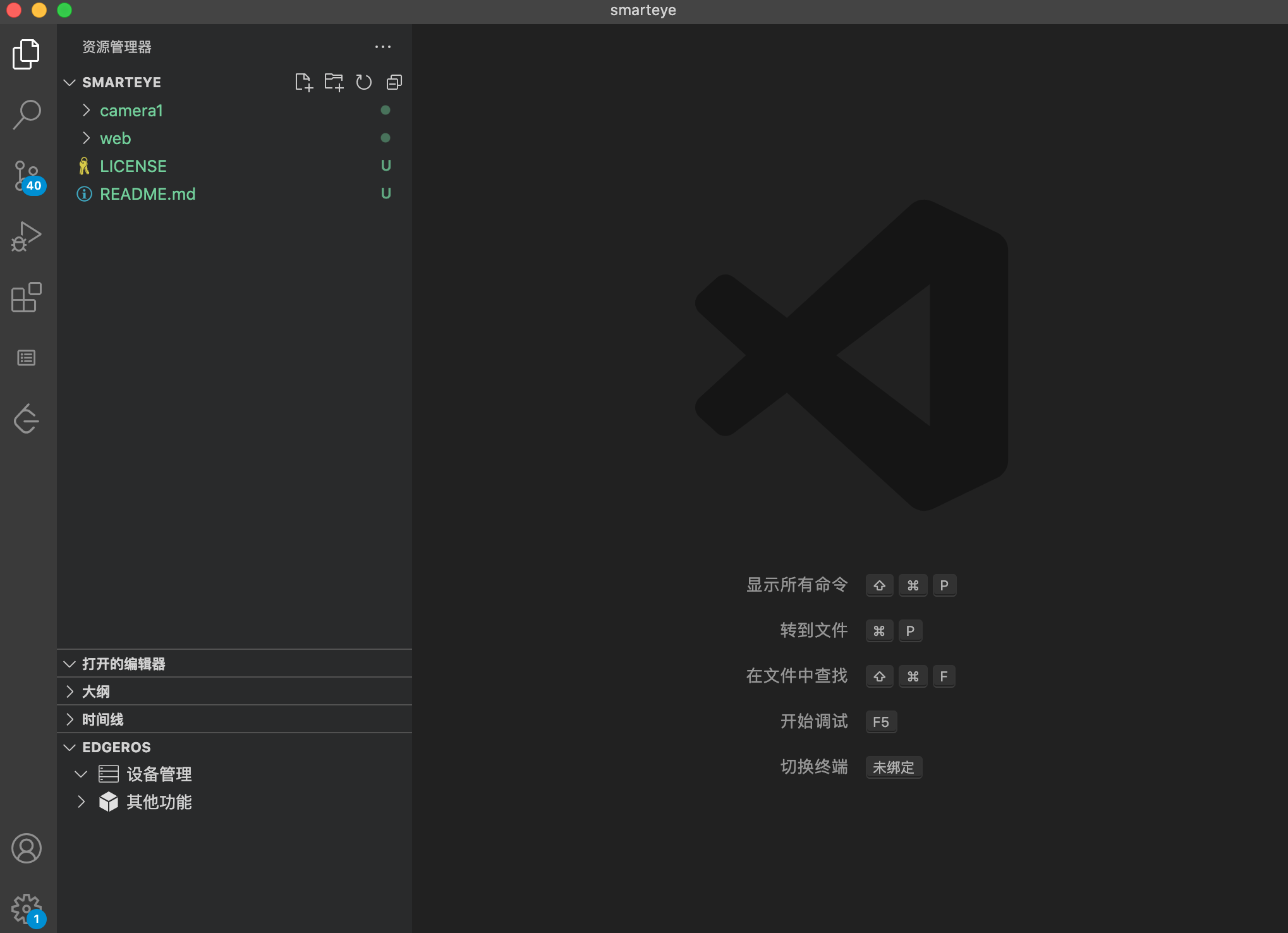Viewport: 1288px width, 933px height.
Task: Refresh the SMARTEYE explorer
Action: point(364,82)
